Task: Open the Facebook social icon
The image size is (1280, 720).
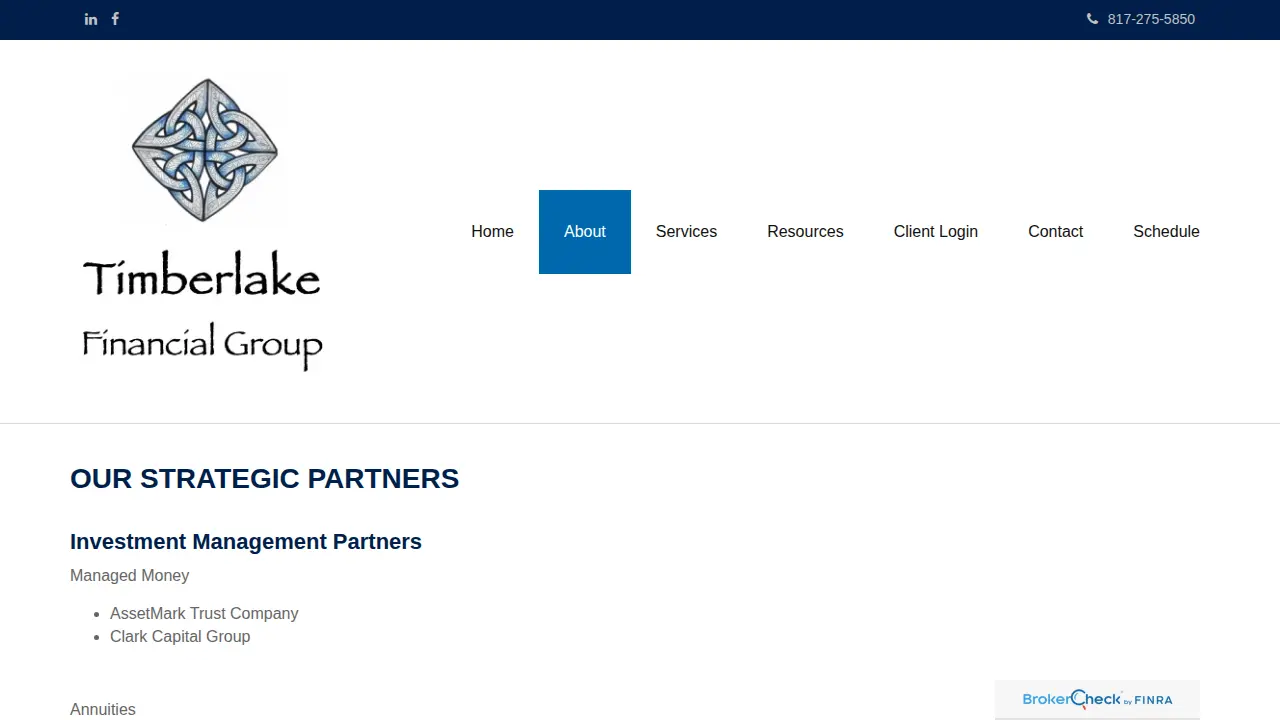Action: tap(115, 19)
